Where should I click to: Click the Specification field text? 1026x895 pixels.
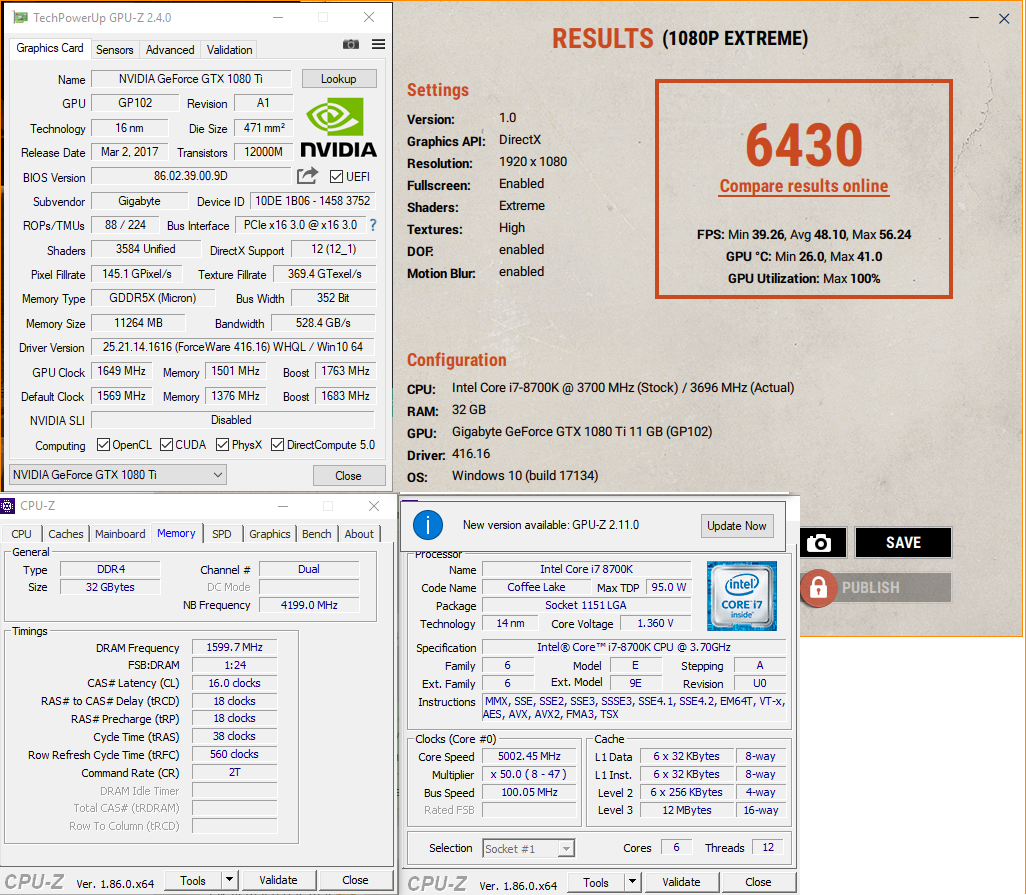point(634,647)
